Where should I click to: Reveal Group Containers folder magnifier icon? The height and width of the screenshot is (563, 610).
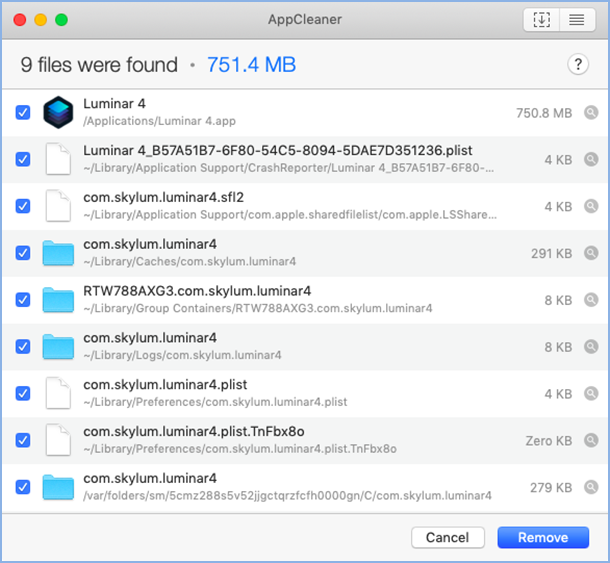[x=591, y=300]
